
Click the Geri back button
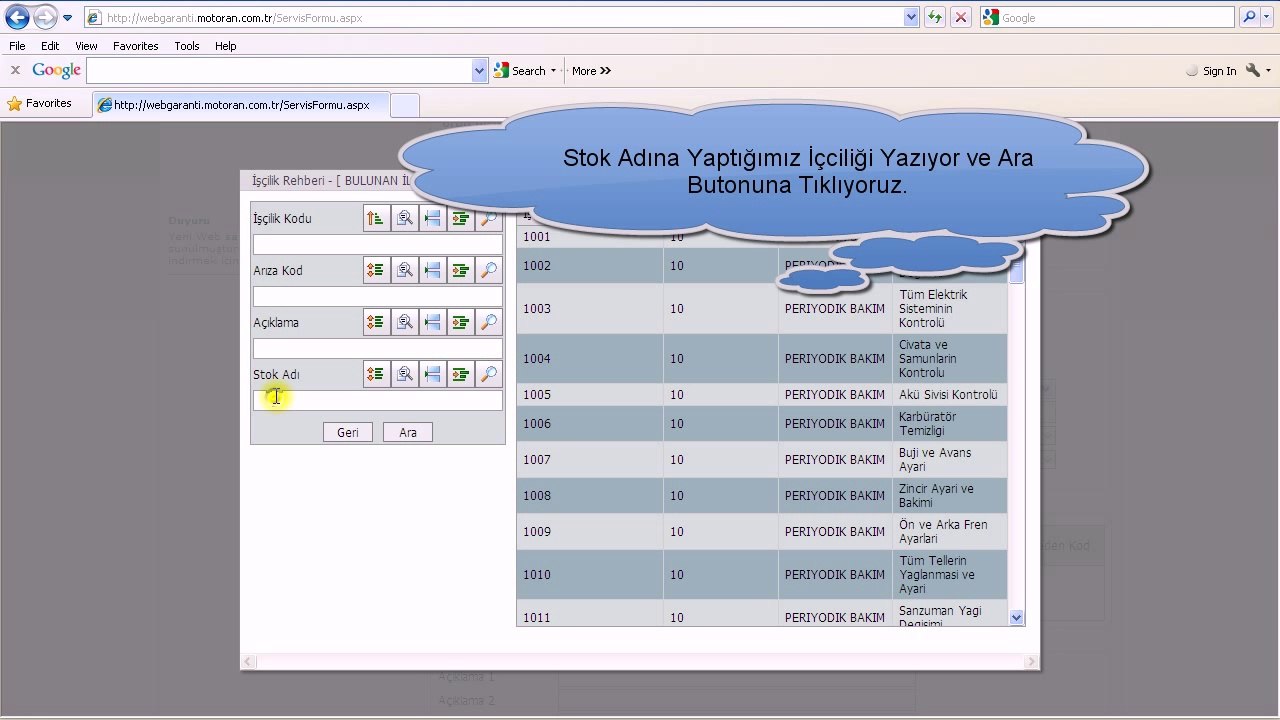347,432
